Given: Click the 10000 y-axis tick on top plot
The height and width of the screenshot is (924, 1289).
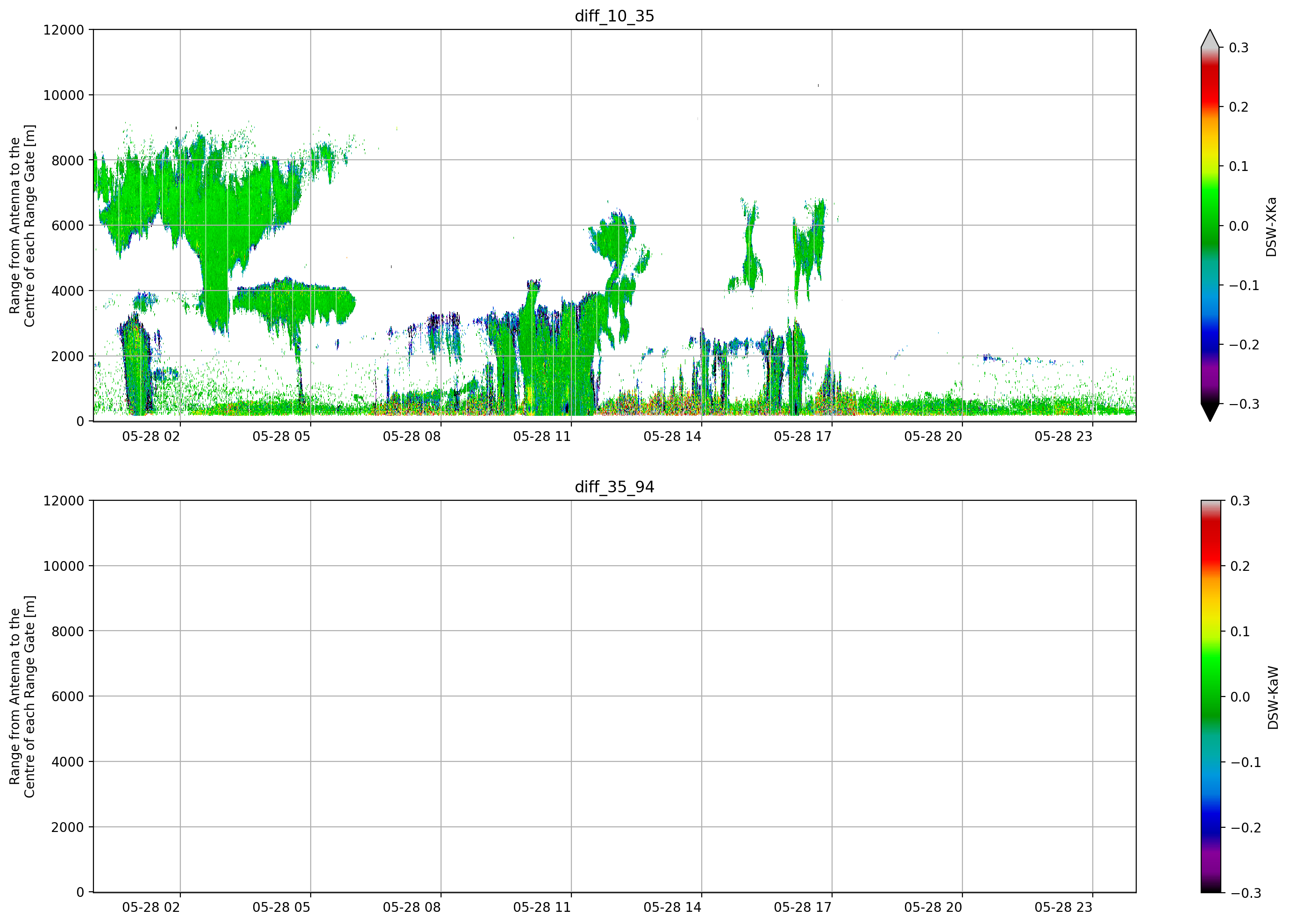Looking at the screenshot, I should [x=64, y=95].
